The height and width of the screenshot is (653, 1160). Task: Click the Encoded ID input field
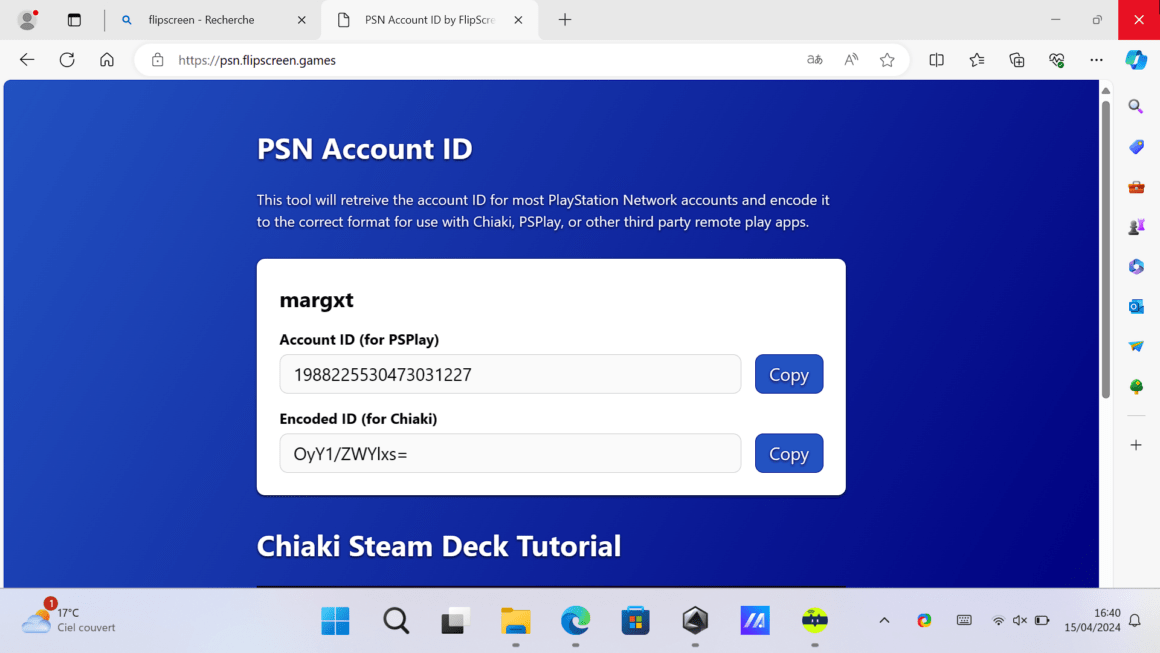tap(510, 453)
